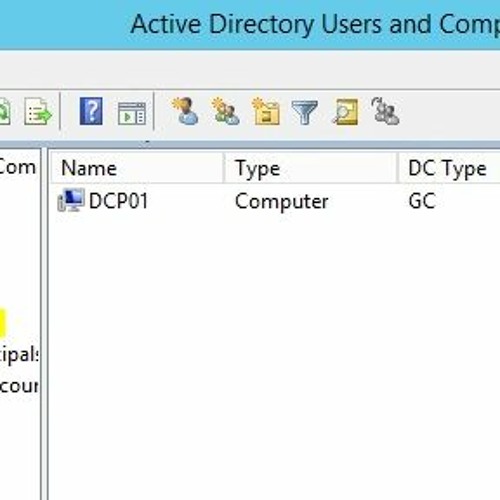Click the add-to-group icon at toolbar end
The height and width of the screenshot is (500, 500).
[385, 111]
